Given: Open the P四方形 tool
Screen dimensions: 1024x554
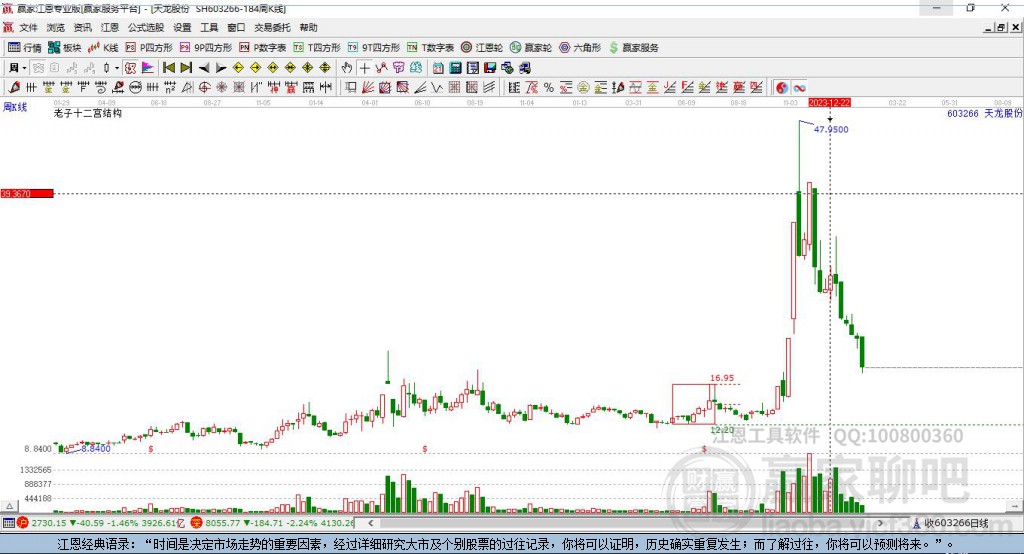Looking at the screenshot, I should [149, 48].
